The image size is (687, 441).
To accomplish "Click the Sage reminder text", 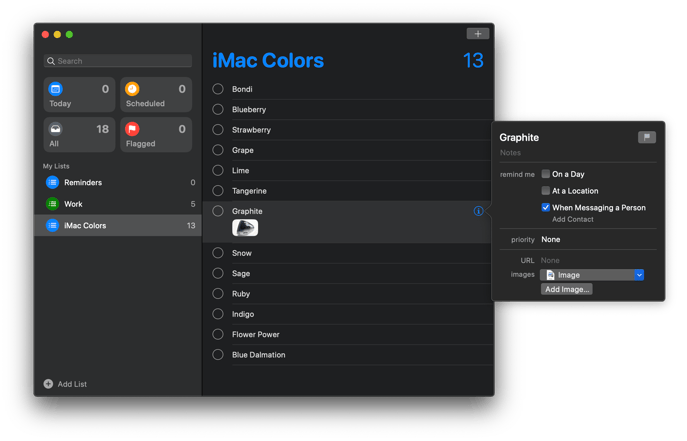I will pyautogui.click(x=241, y=274).
